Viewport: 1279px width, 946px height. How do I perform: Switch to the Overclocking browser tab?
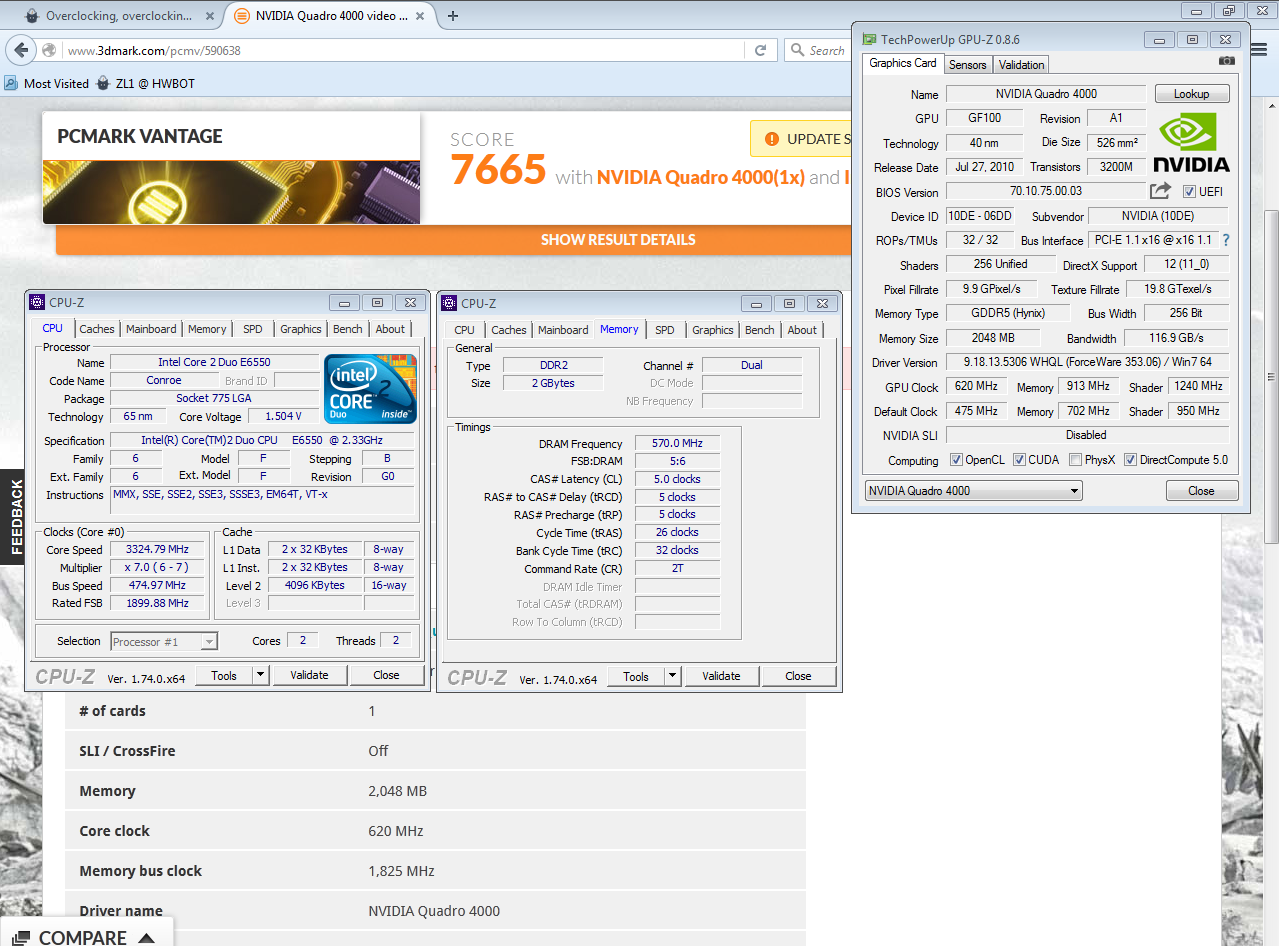[x=118, y=16]
